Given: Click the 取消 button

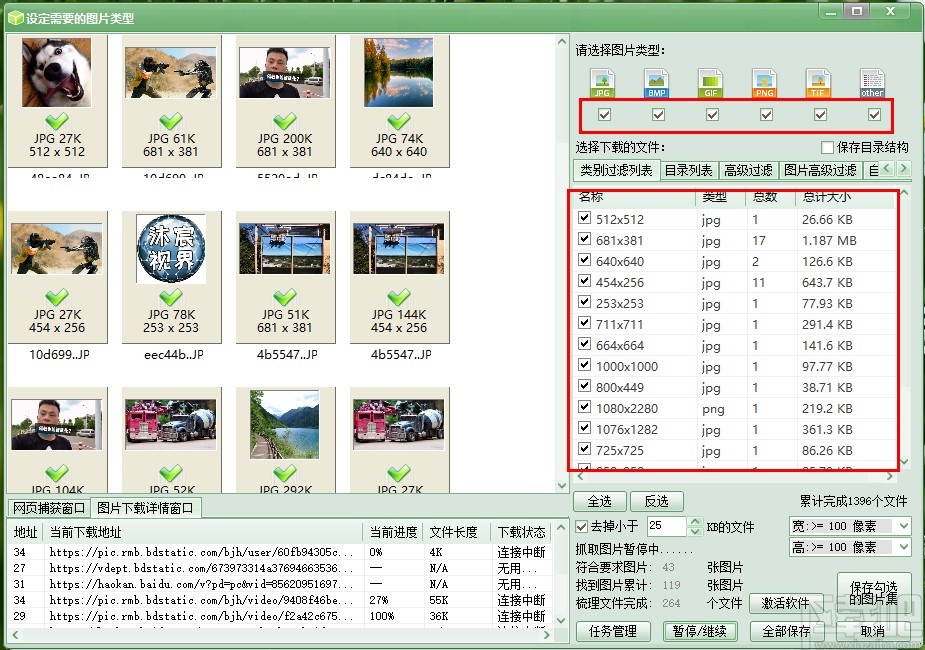Looking at the screenshot, I should (x=874, y=631).
